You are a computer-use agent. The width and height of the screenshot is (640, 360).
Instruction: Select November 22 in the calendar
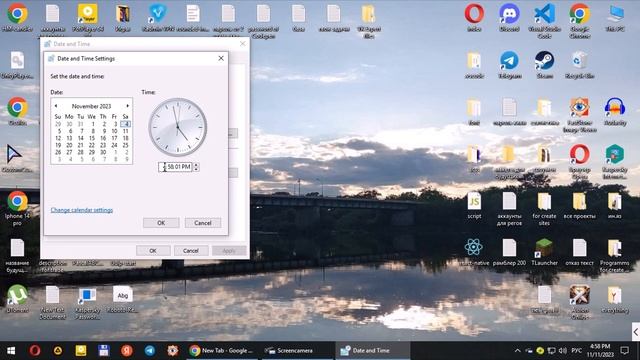[92, 145]
